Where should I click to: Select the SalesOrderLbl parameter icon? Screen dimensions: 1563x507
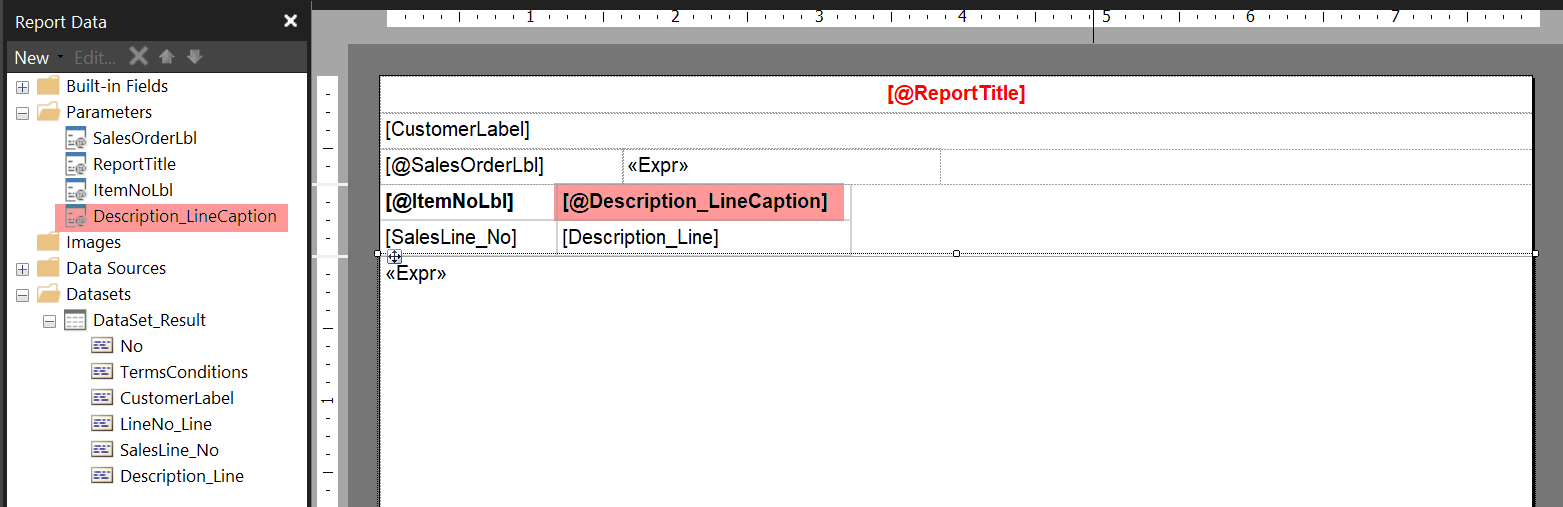point(76,138)
